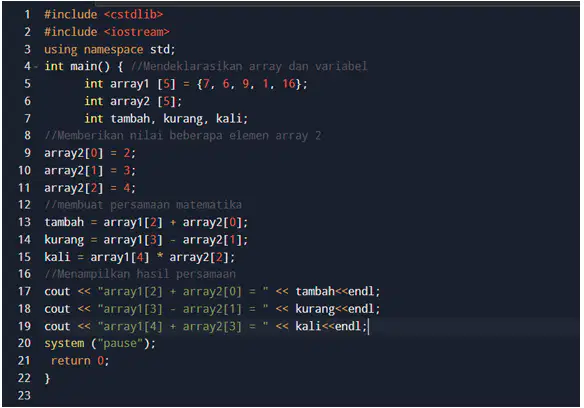584x408 pixels.
Task: Click comment '//membuat persamaan matematika'
Action: [143, 205]
